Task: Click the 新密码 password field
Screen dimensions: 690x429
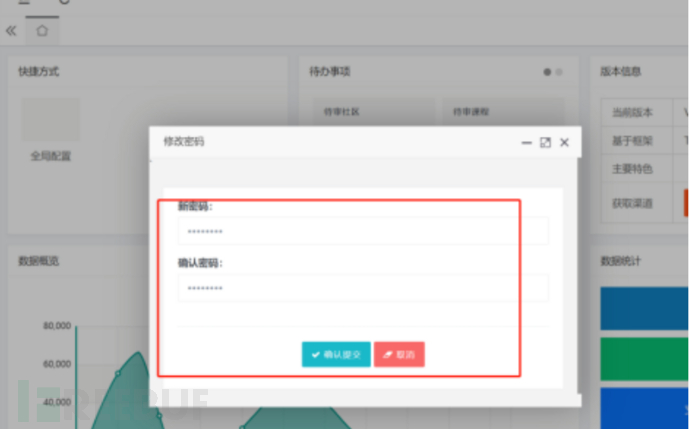Action: (363, 231)
